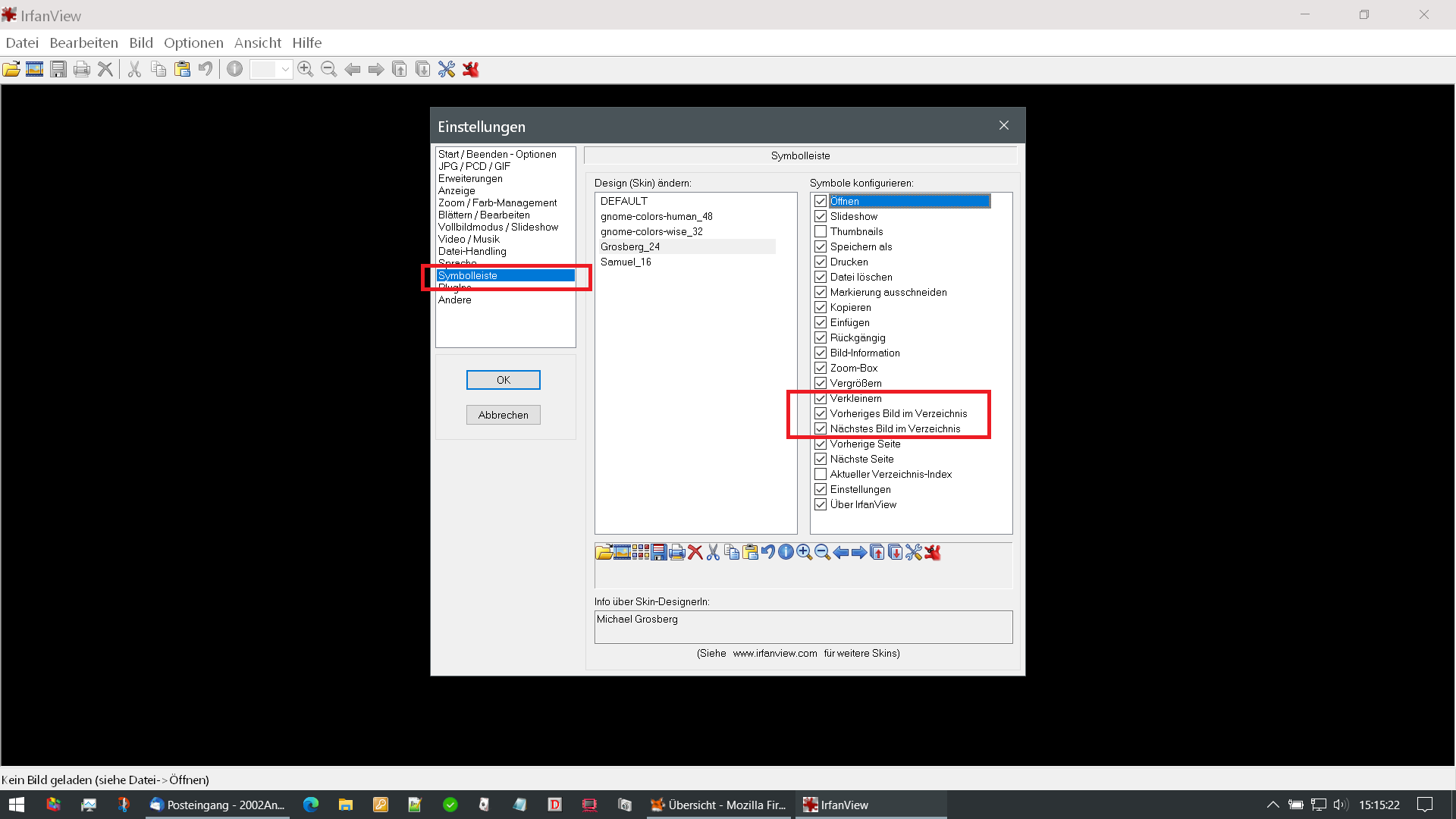Open the zoom box dropdown in the main toolbar
The image size is (1456, 819).
285,70
